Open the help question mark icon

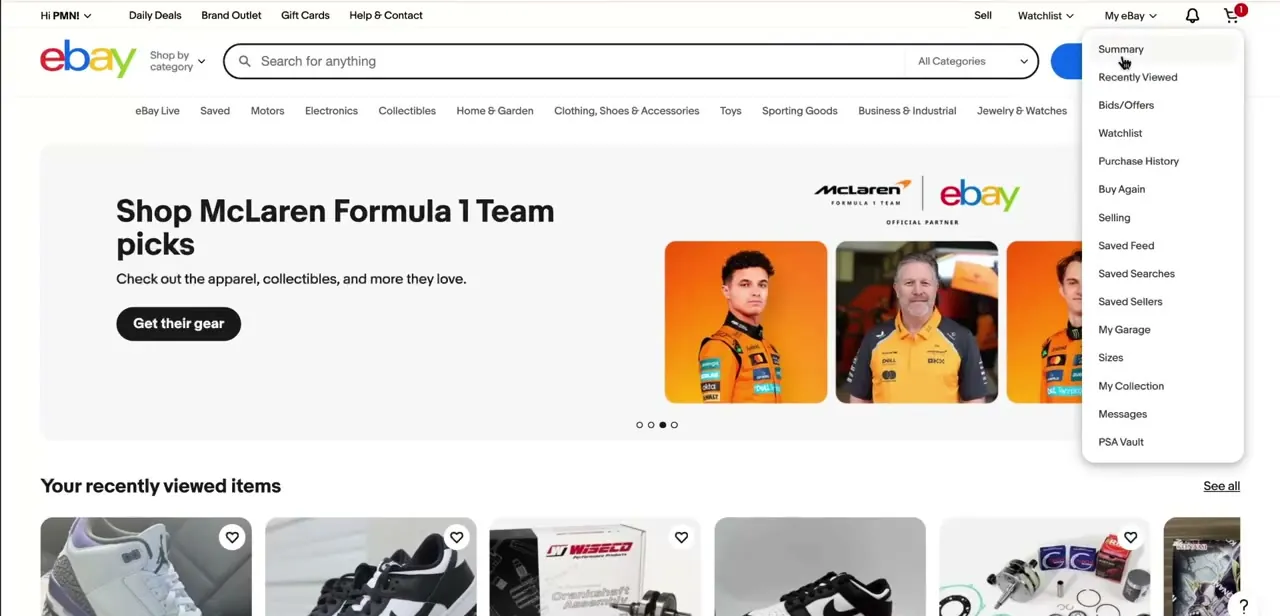1243,606
